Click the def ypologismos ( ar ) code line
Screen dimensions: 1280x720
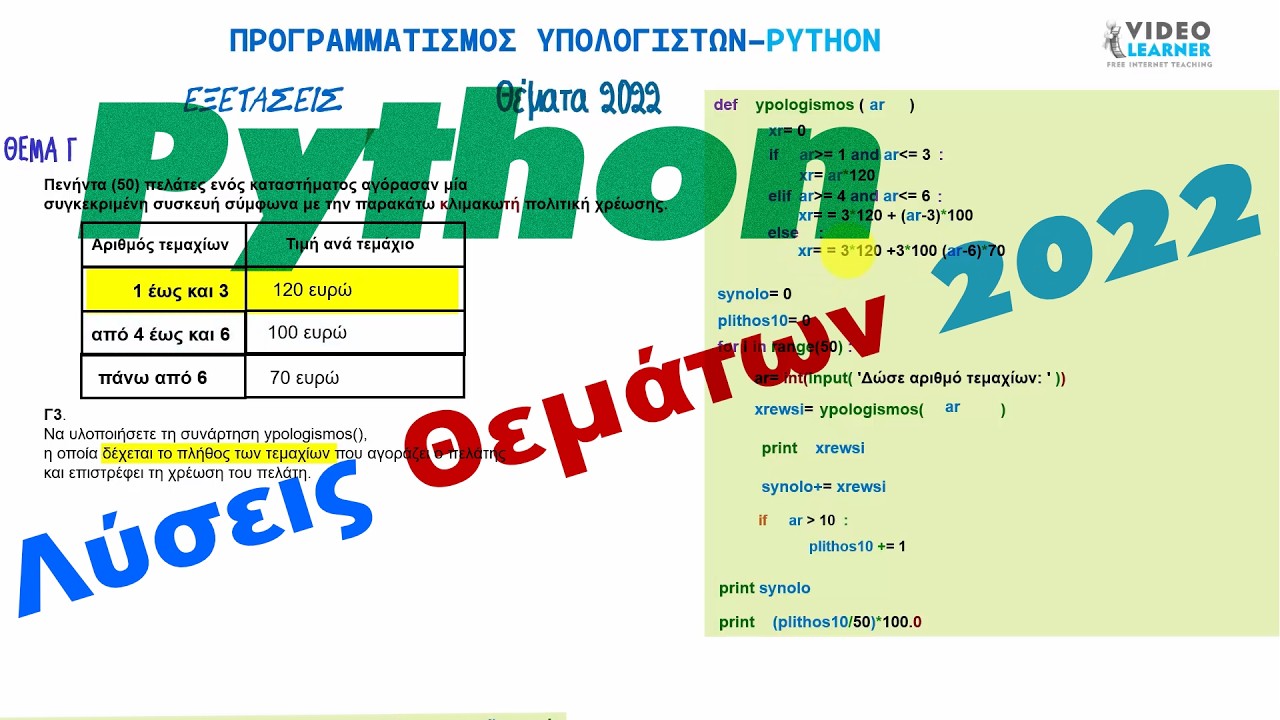coord(814,104)
